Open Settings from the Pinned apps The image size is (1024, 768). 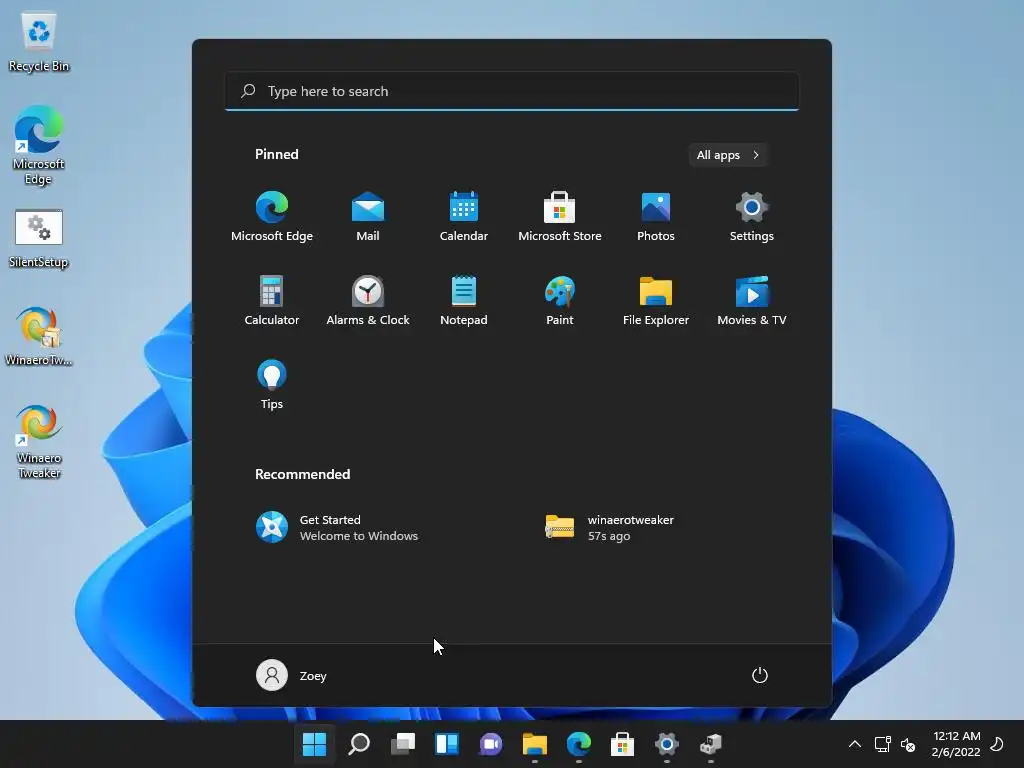tap(752, 217)
